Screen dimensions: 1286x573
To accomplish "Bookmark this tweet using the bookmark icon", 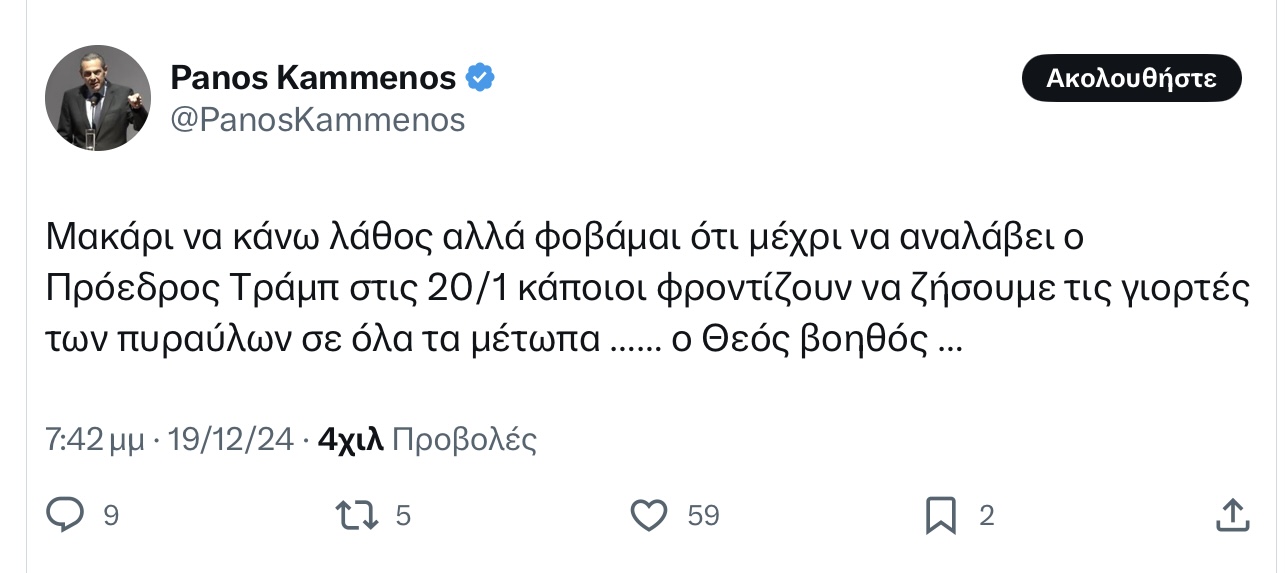I will (x=941, y=515).
